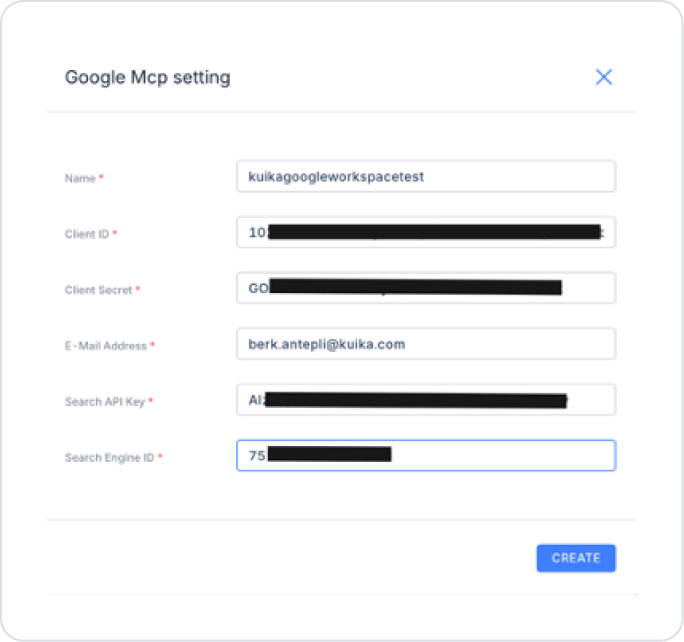Click the 'Google Mcp setting' title text
The image size is (684, 642).
coord(147,78)
